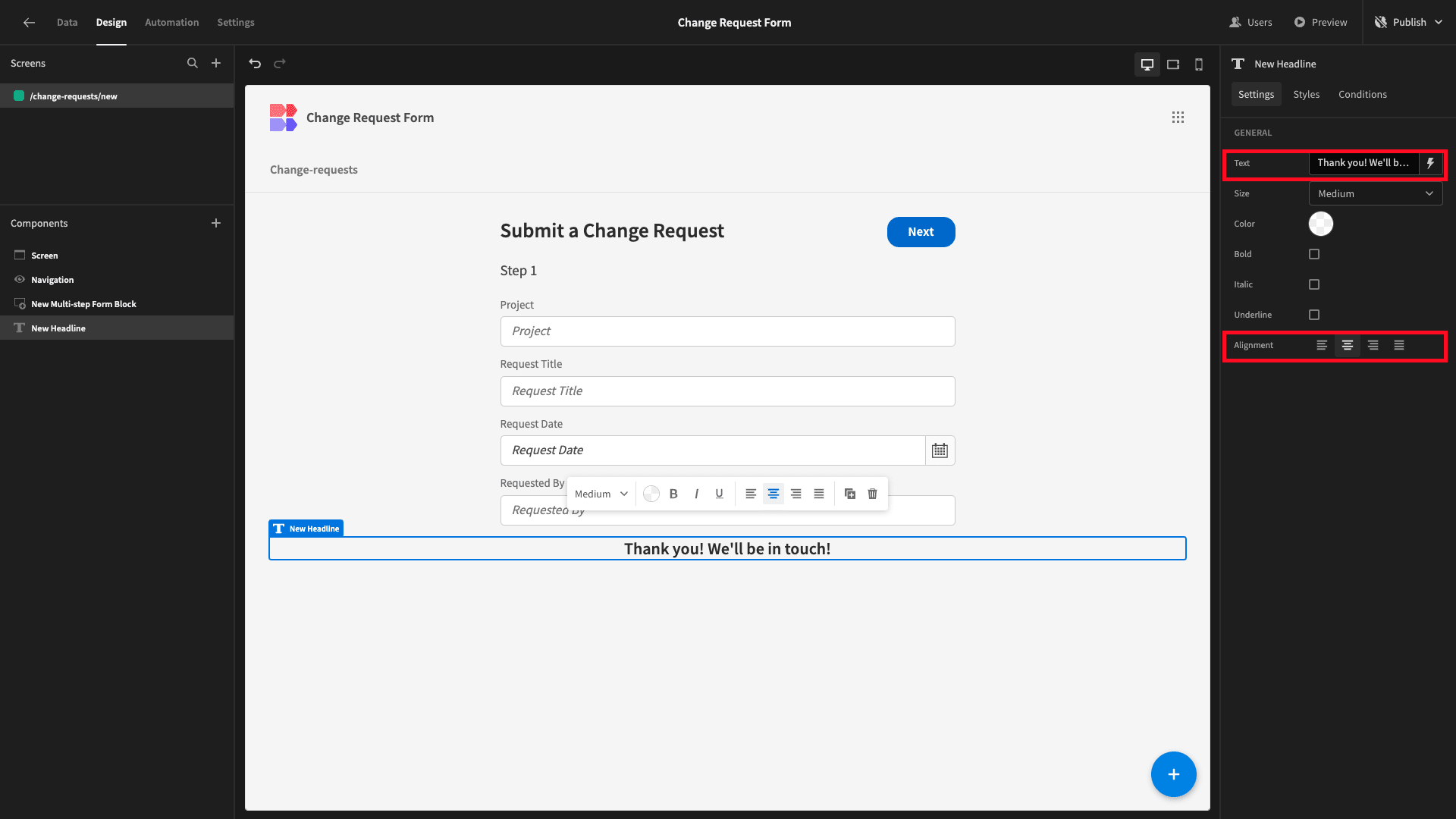The width and height of the screenshot is (1456, 819).
Task: Open the Color swatch in settings
Action: tap(1321, 224)
